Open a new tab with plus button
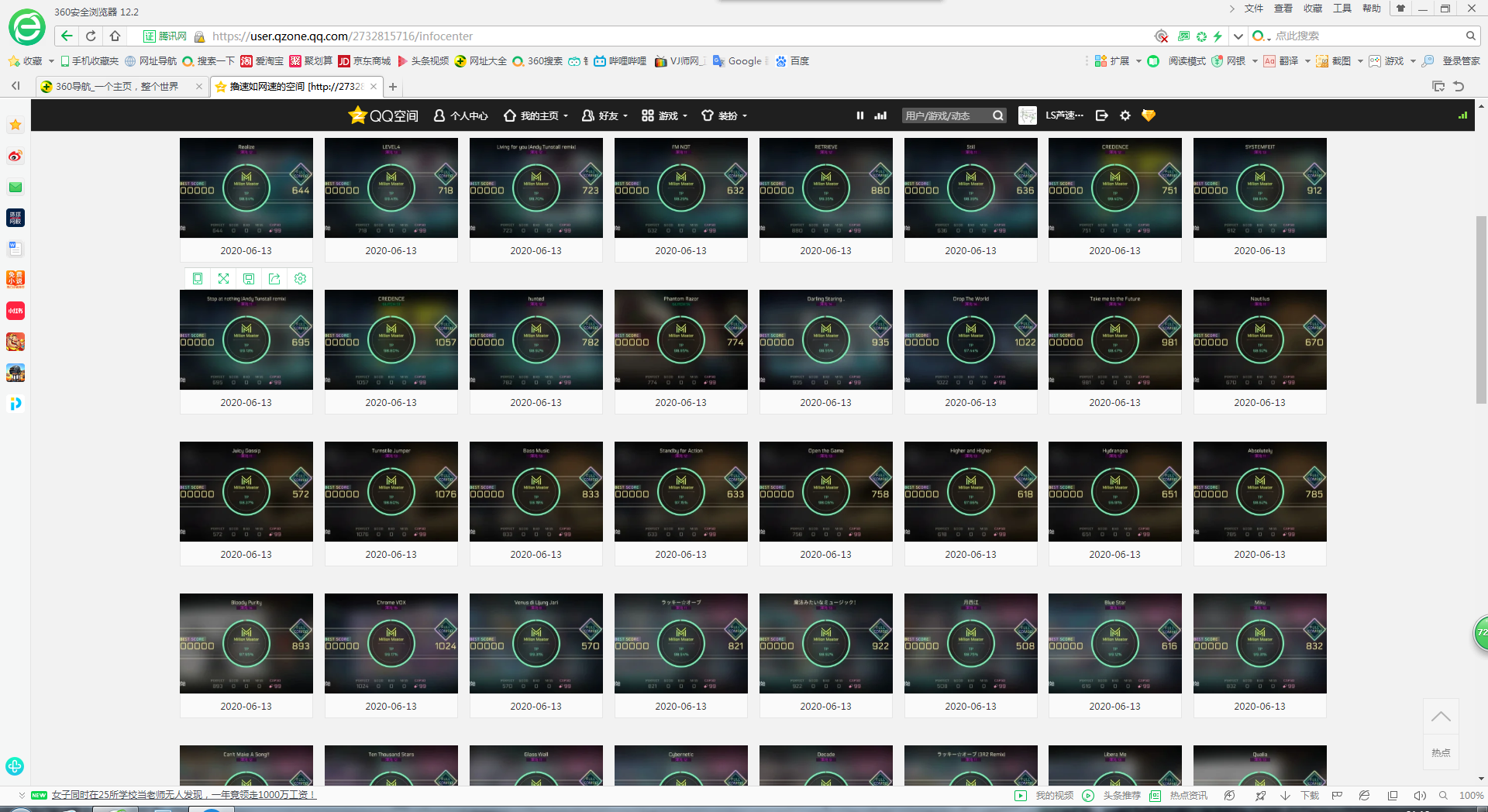Image resolution: width=1488 pixels, height=812 pixels. coord(393,87)
